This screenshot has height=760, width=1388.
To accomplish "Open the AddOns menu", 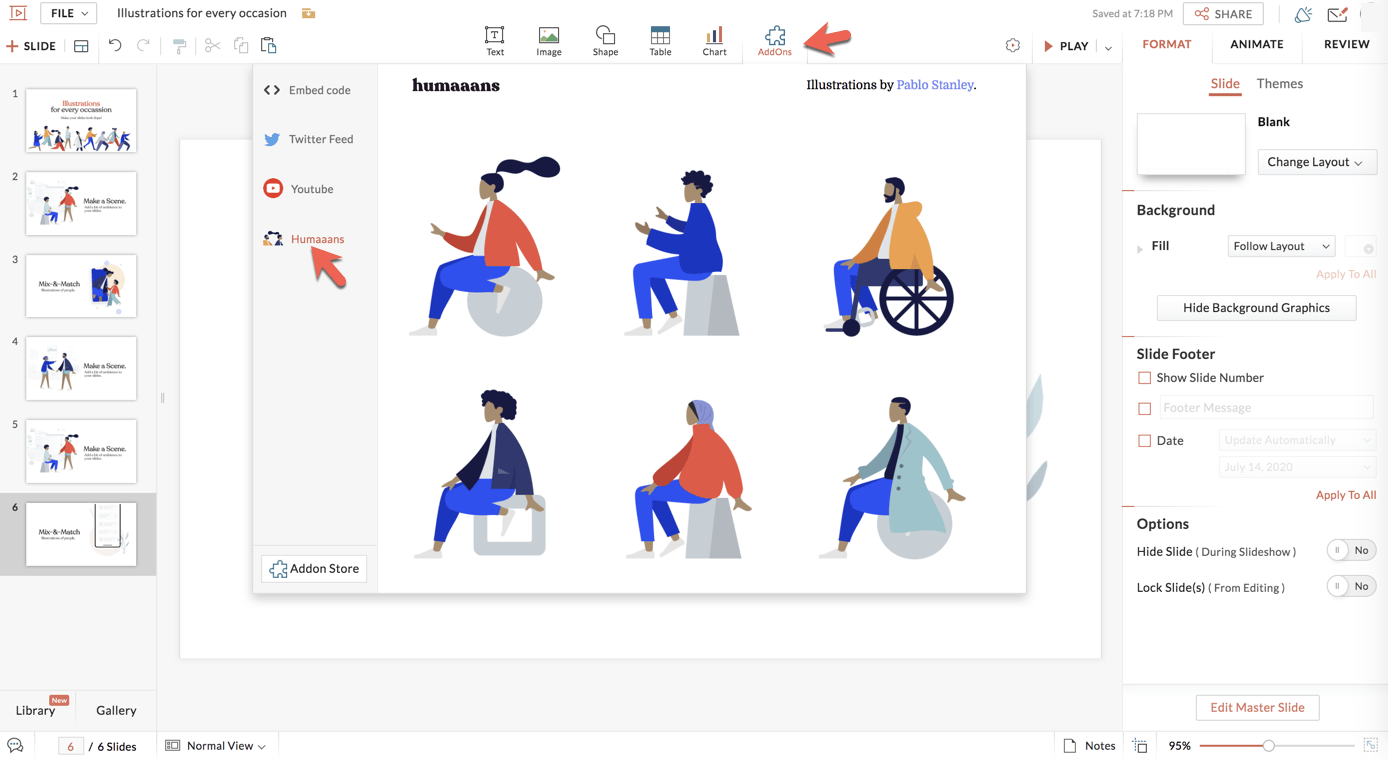I will pyautogui.click(x=774, y=41).
